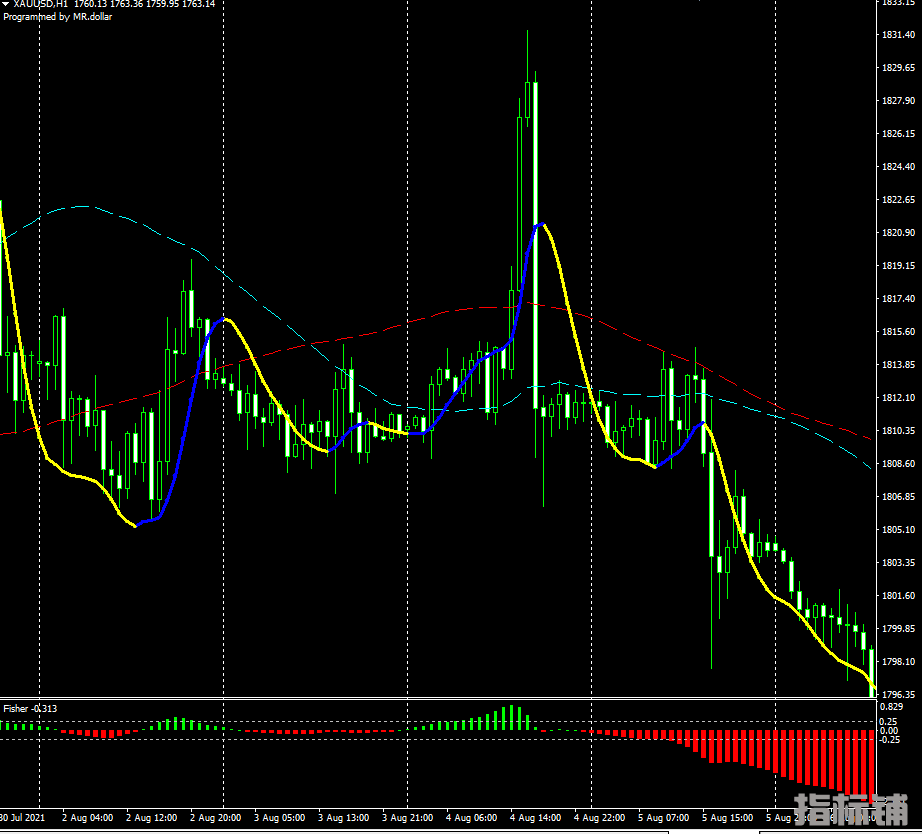The height and width of the screenshot is (834, 922).
Task: Click the longest red Fisher histogram bar
Action: (871, 762)
